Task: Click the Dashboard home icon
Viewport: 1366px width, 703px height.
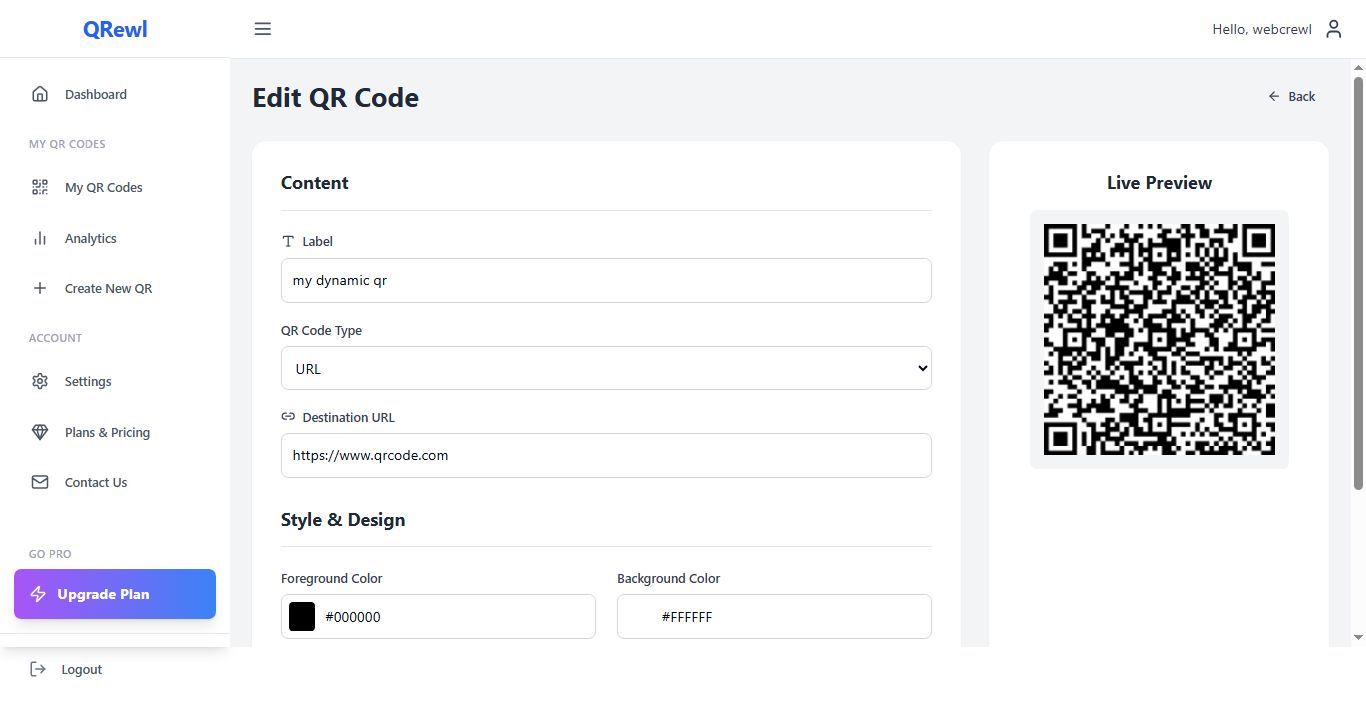Action: pyautogui.click(x=40, y=94)
